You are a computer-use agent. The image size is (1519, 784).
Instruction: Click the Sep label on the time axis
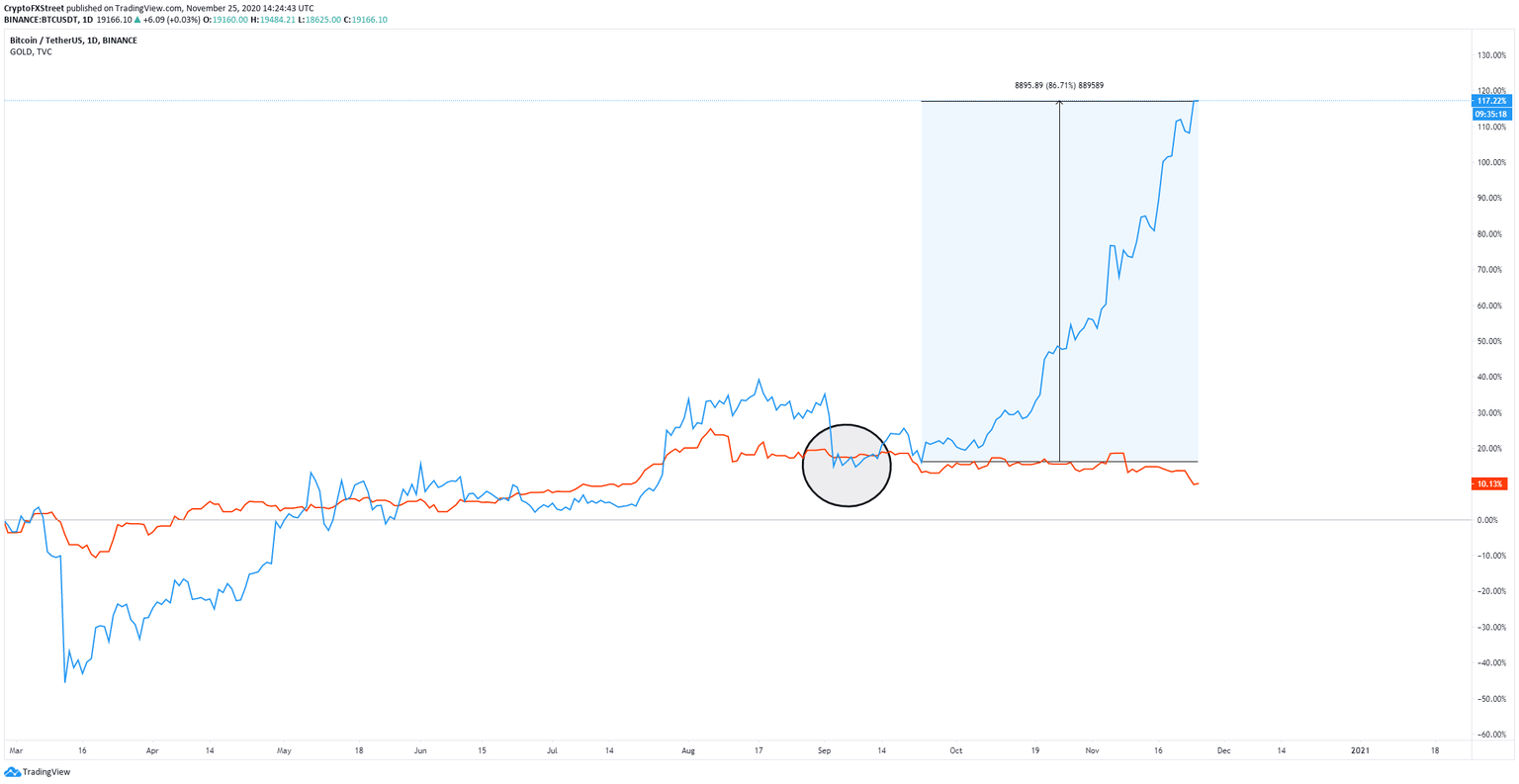[x=823, y=750]
